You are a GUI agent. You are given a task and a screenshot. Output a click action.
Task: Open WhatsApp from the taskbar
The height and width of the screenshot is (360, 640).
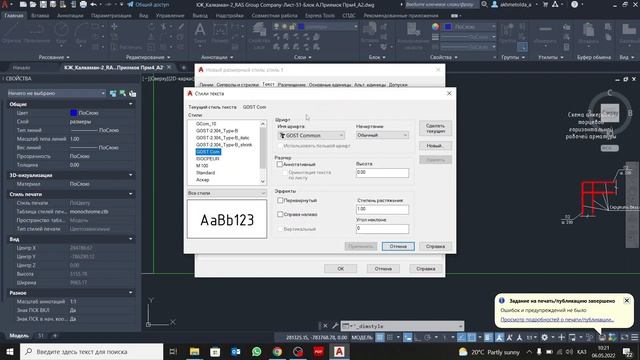257,351
